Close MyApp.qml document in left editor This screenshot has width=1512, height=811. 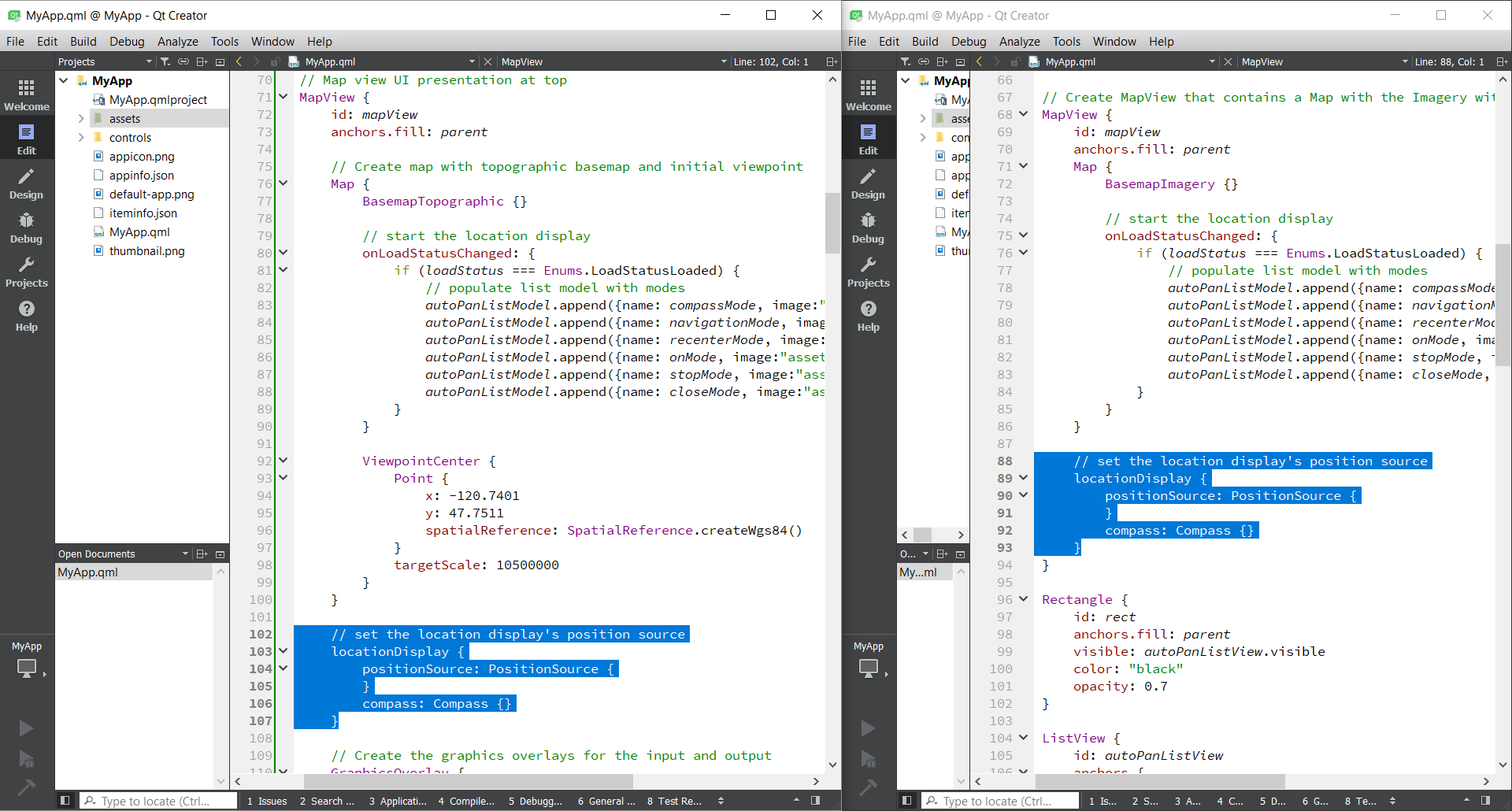[487, 61]
